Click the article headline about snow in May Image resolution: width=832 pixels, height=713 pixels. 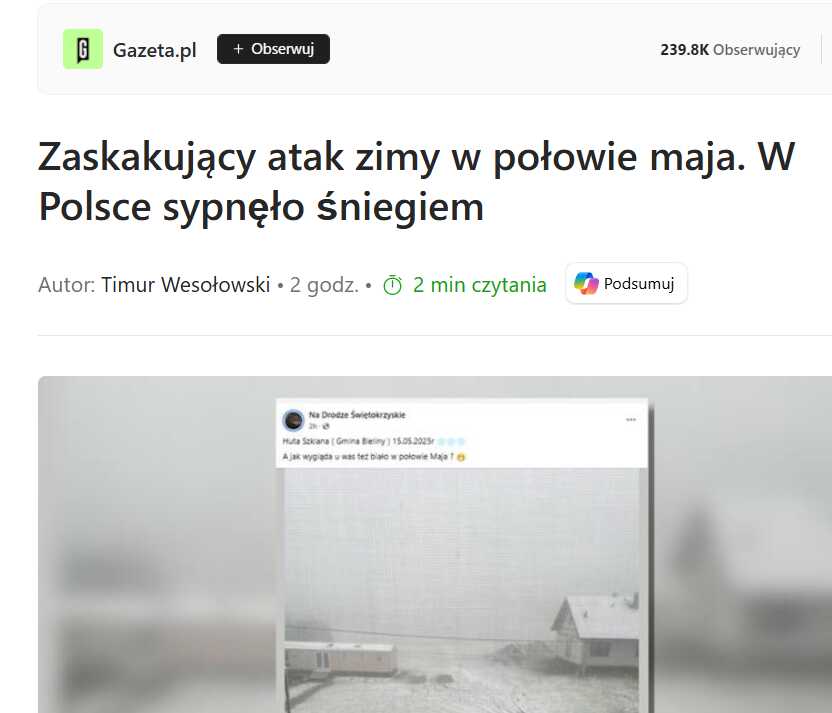[417, 181]
